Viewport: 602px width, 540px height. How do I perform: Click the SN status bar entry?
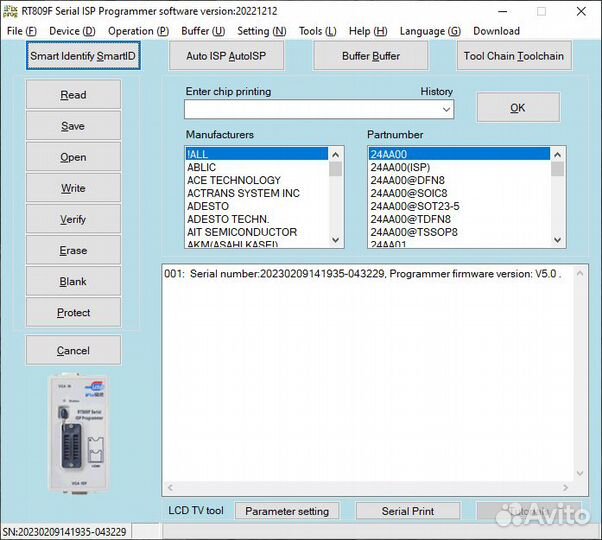tap(64, 532)
